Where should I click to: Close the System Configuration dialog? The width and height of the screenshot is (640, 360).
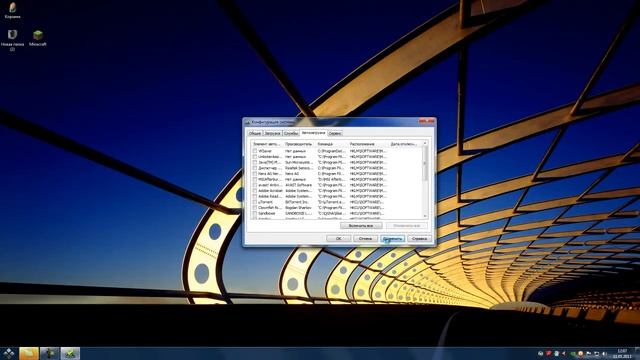point(427,121)
